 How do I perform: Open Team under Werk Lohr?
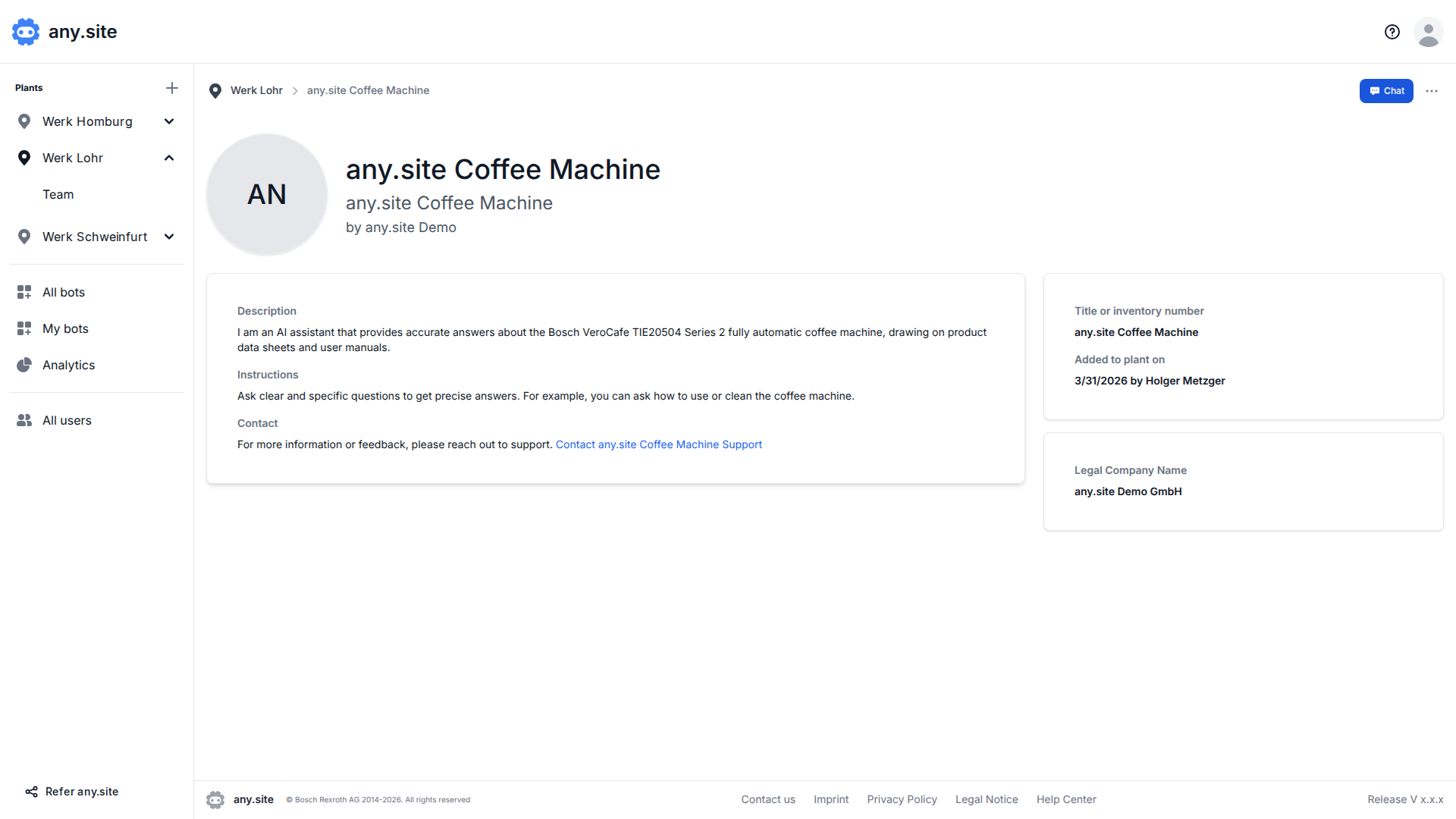[x=58, y=194]
